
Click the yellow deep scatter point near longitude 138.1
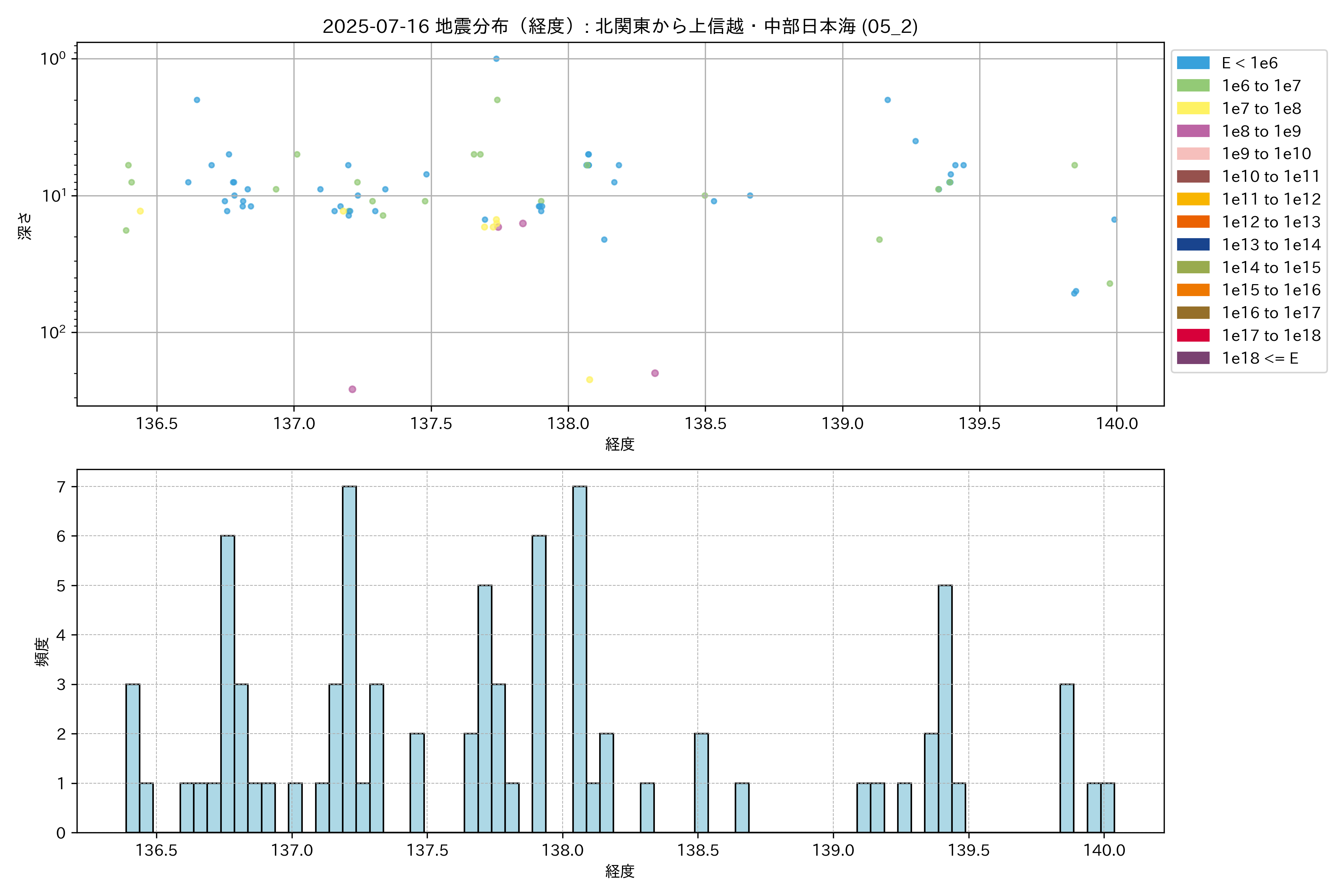tap(590, 379)
